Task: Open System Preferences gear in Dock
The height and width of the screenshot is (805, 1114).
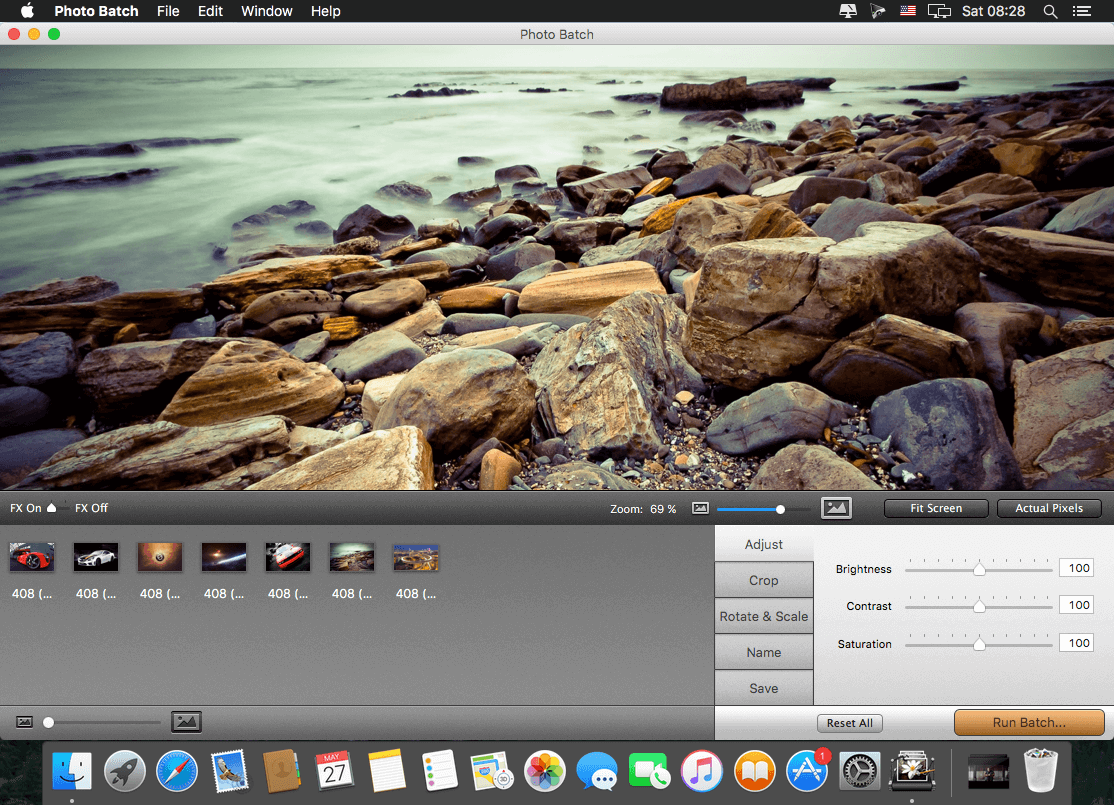Action: pos(860,771)
